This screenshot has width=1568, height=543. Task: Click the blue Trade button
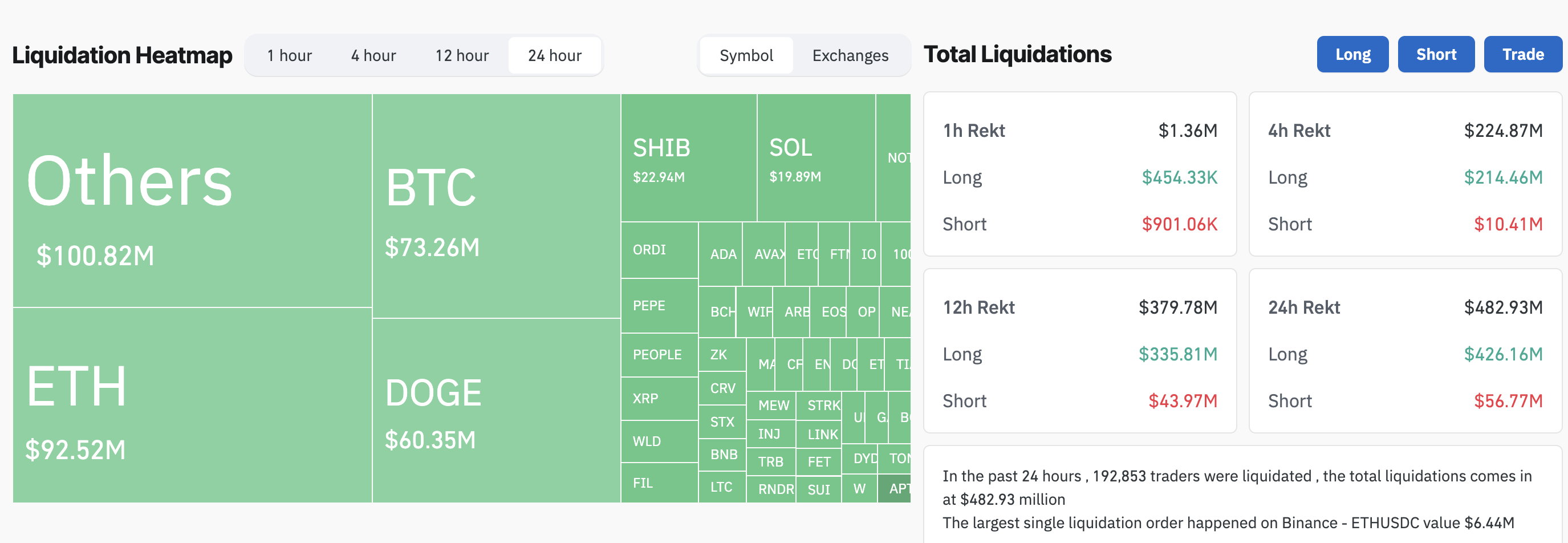point(1522,54)
